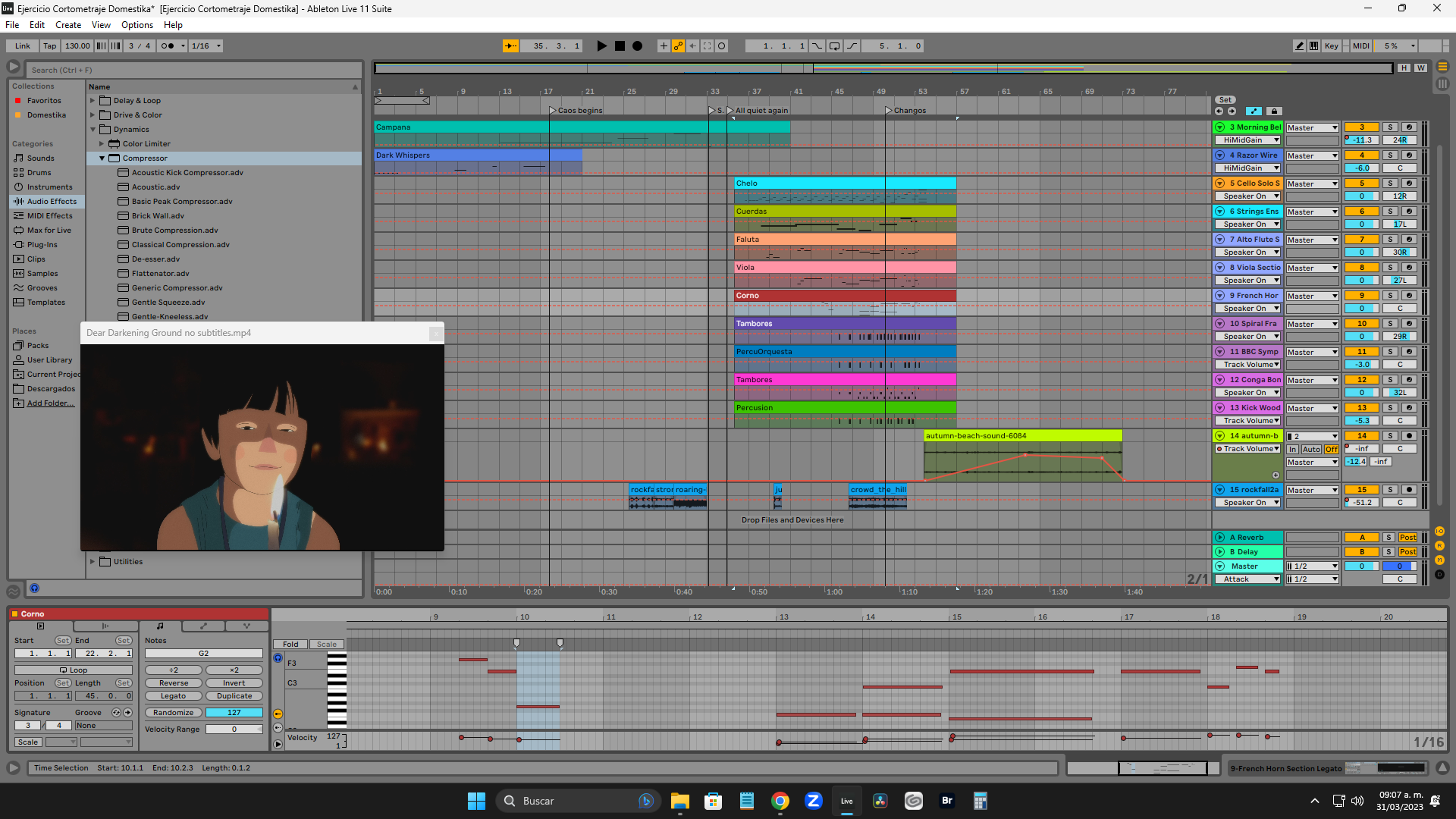Viewport: 1456px width, 819px height.
Task: Click the Arrangement Record button
Action: tap(638, 46)
